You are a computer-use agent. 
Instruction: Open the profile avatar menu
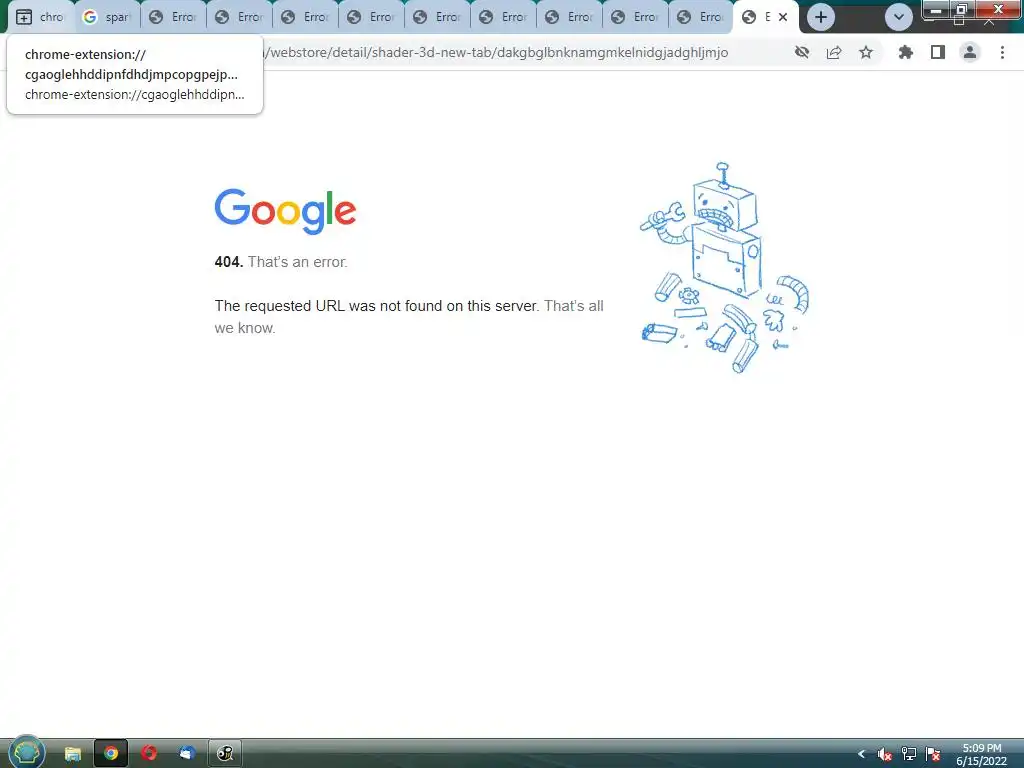tap(970, 52)
